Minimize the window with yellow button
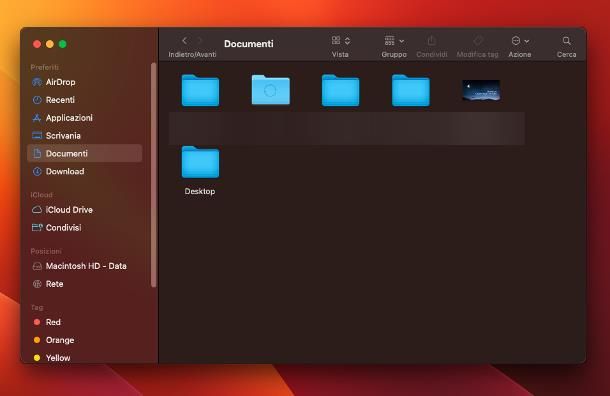The height and width of the screenshot is (396, 610). point(50,44)
